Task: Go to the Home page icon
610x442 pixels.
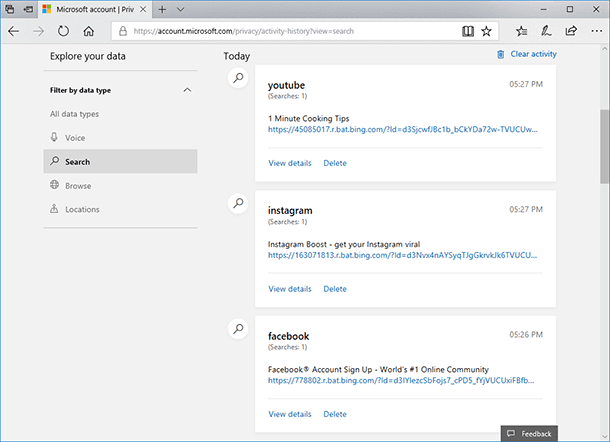Action: pyautogui.click(x=89, y=31)
